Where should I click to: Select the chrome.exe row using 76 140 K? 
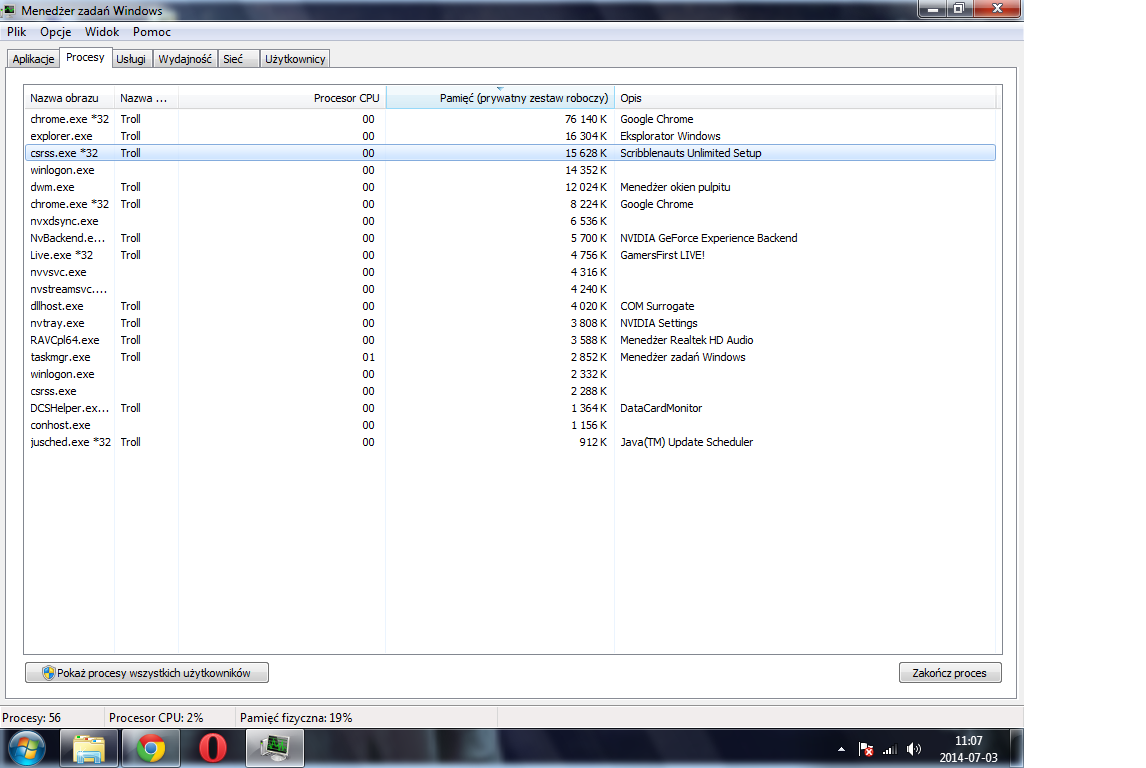(510, 119)
